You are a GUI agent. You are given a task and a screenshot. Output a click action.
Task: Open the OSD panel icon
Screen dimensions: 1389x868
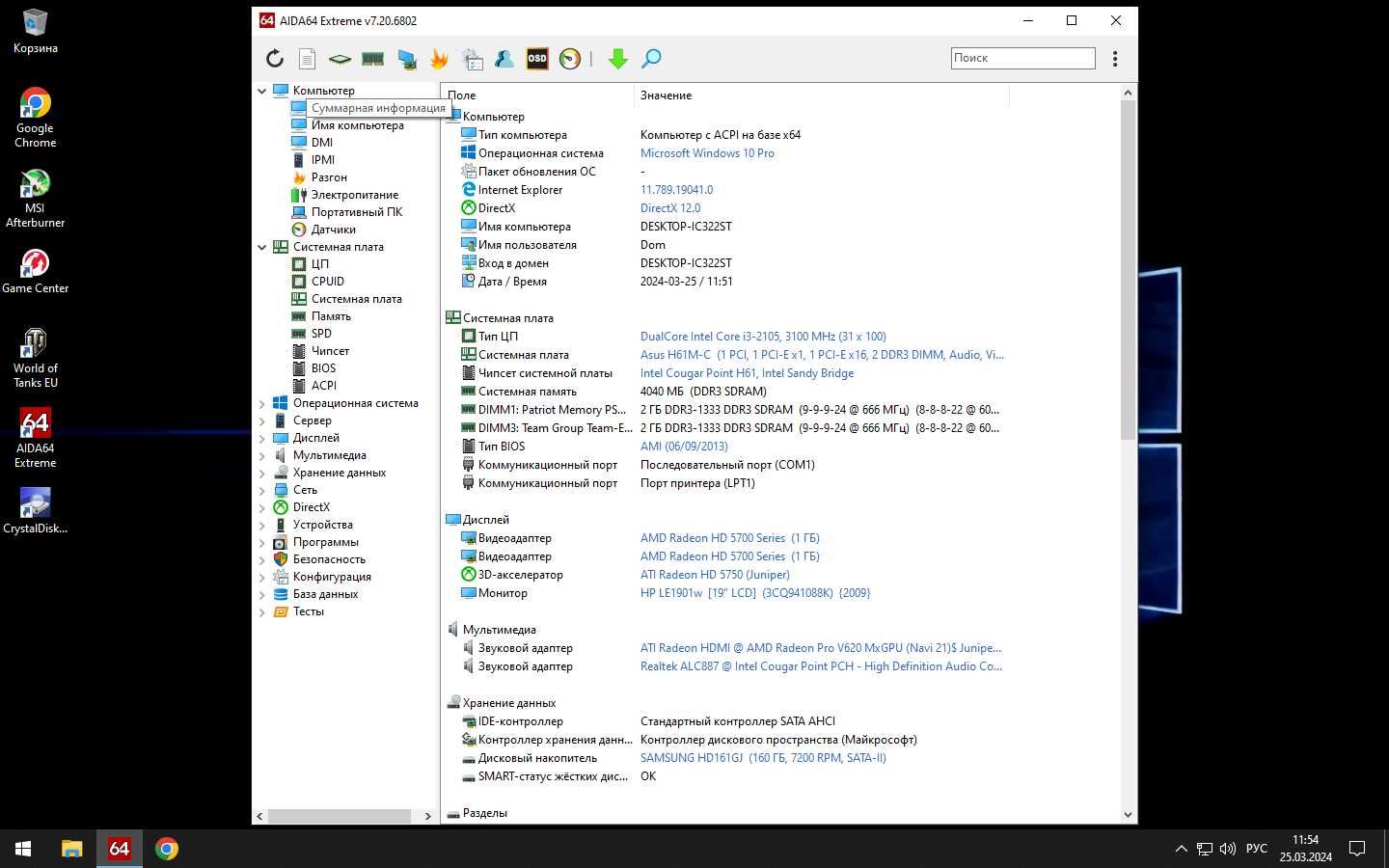click(x=537, y=59)
